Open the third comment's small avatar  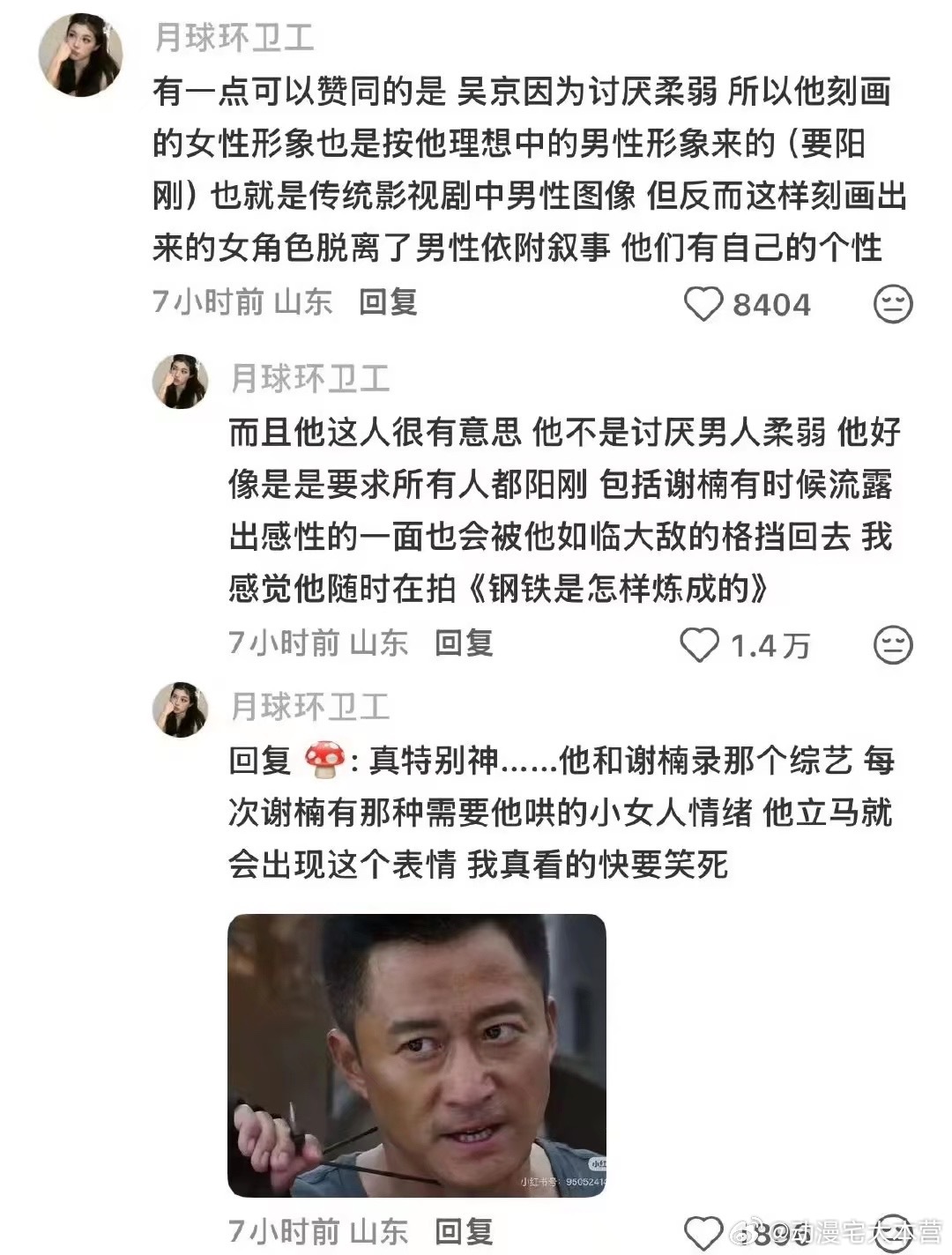point(181,709)
